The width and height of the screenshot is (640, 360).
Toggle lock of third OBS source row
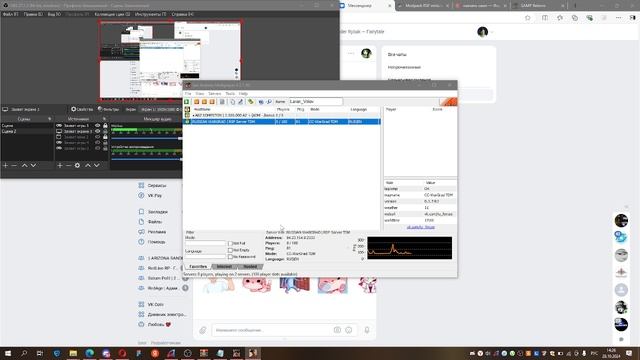click(x=105, y=137)
